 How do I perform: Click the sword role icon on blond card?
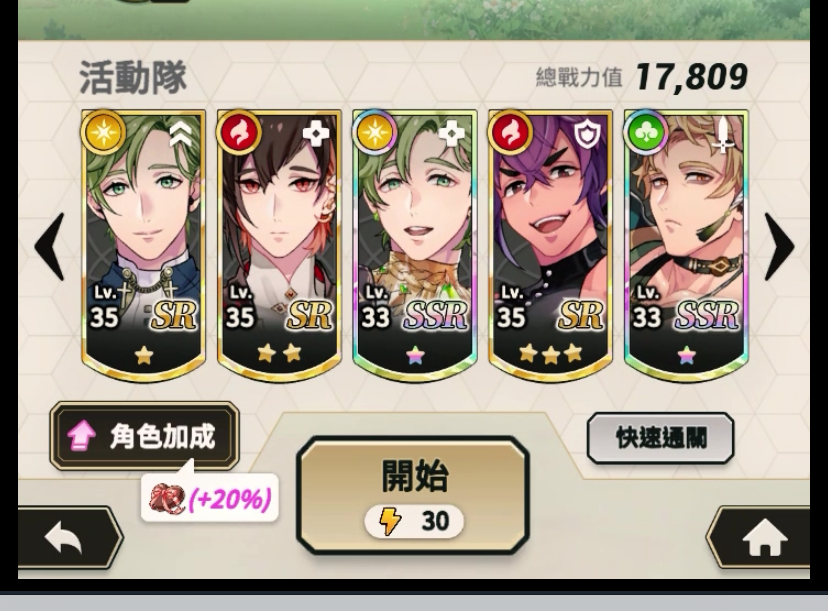tap(722, 134)
